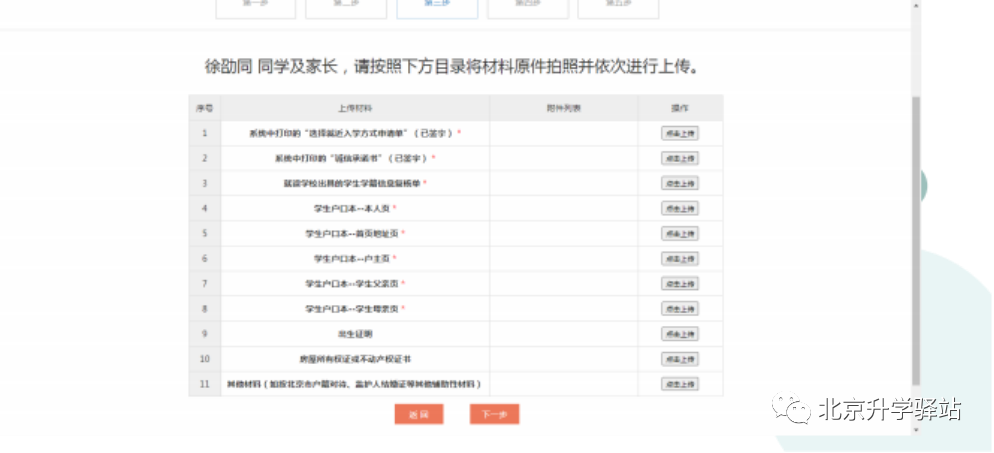Click the text 学生户口本--本人页

click(351, 208)
